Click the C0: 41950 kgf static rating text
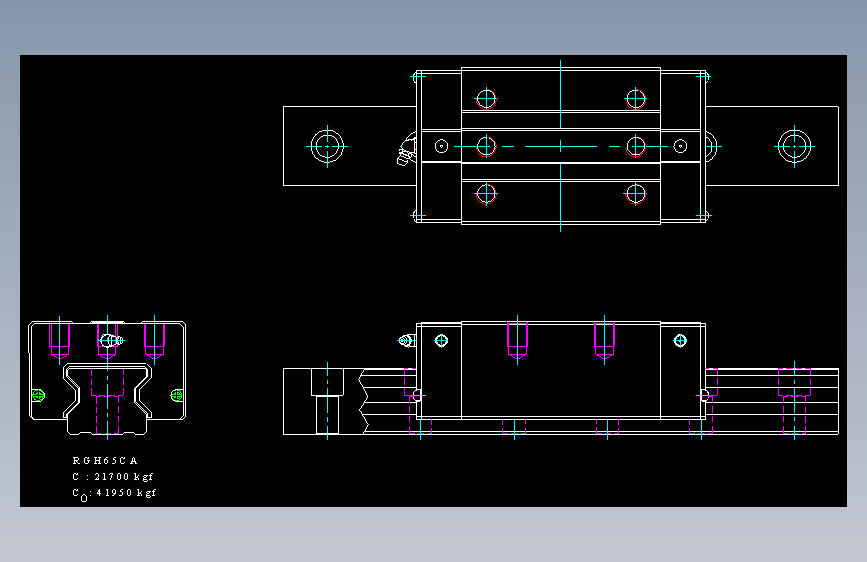Screen dimensions: 867x562 tap(114, 493)
